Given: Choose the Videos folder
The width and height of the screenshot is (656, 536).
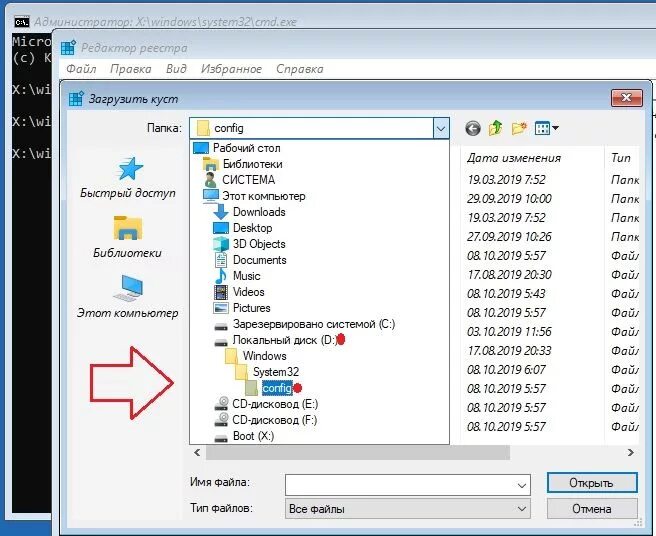Looking at the screenshot, I should [x=249, y=292].
